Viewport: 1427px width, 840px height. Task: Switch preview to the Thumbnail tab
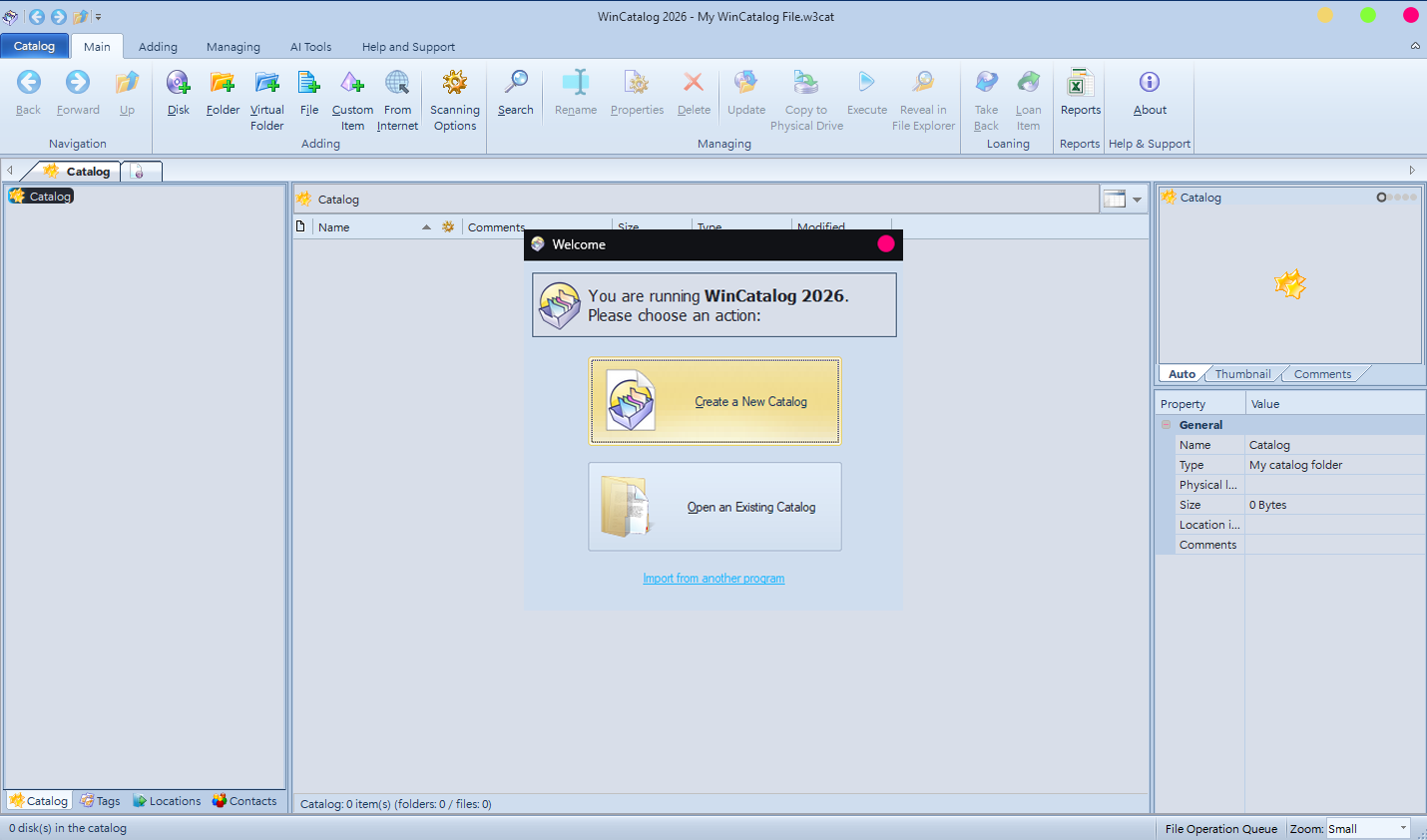[1242, 374]
